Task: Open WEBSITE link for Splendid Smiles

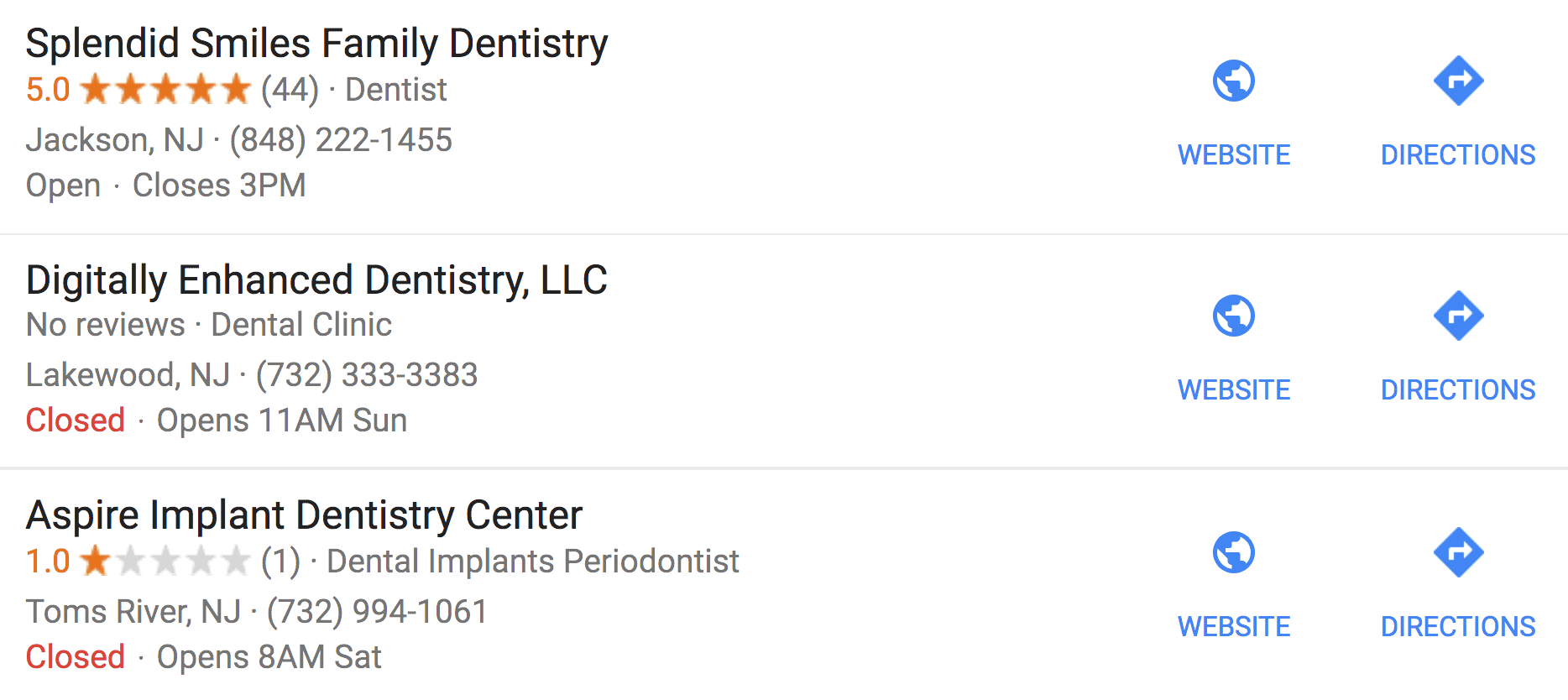Action: pos(1233,155)
